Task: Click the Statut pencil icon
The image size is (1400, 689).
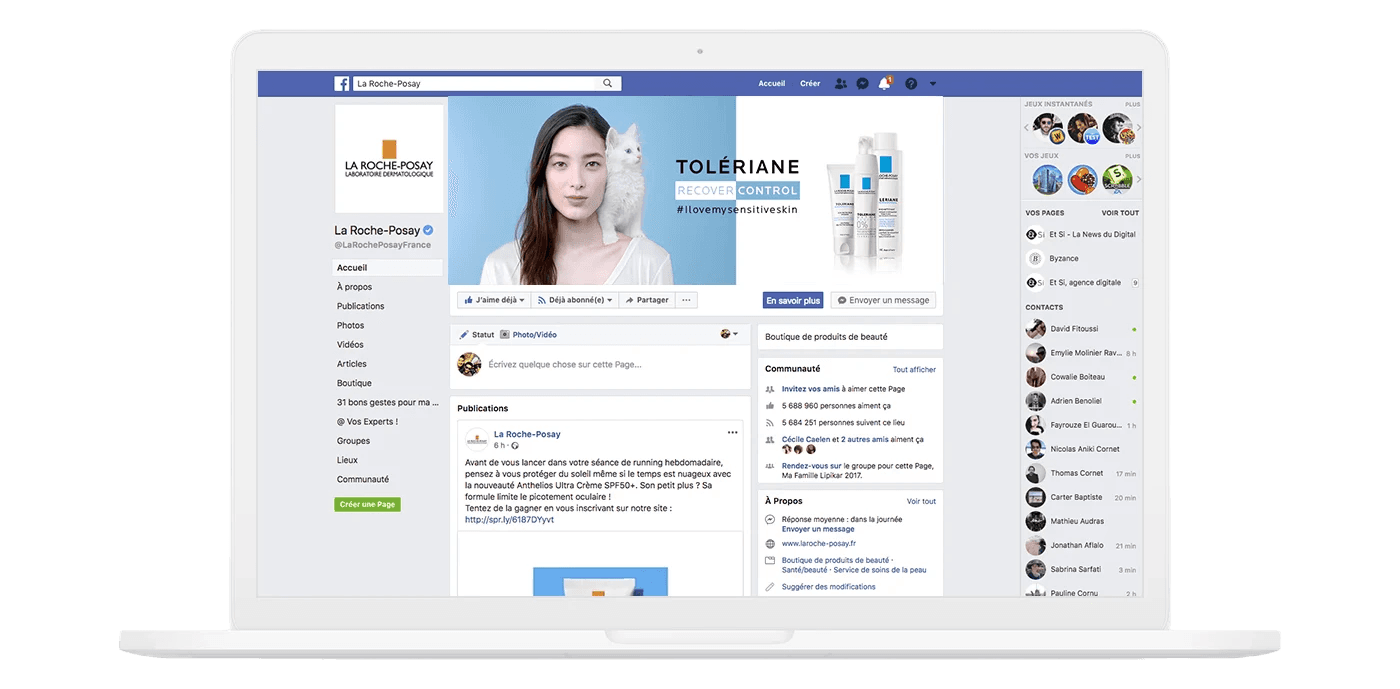Action: 464,335
